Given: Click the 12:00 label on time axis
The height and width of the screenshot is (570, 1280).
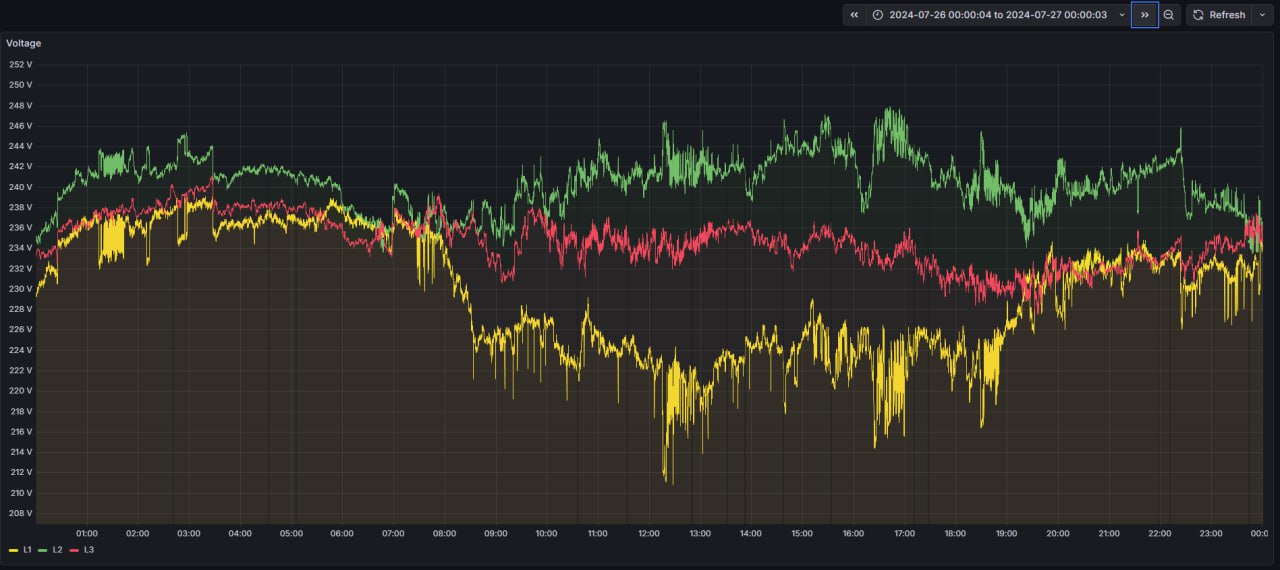Looking at the screenshot, I should click(648, 534).
